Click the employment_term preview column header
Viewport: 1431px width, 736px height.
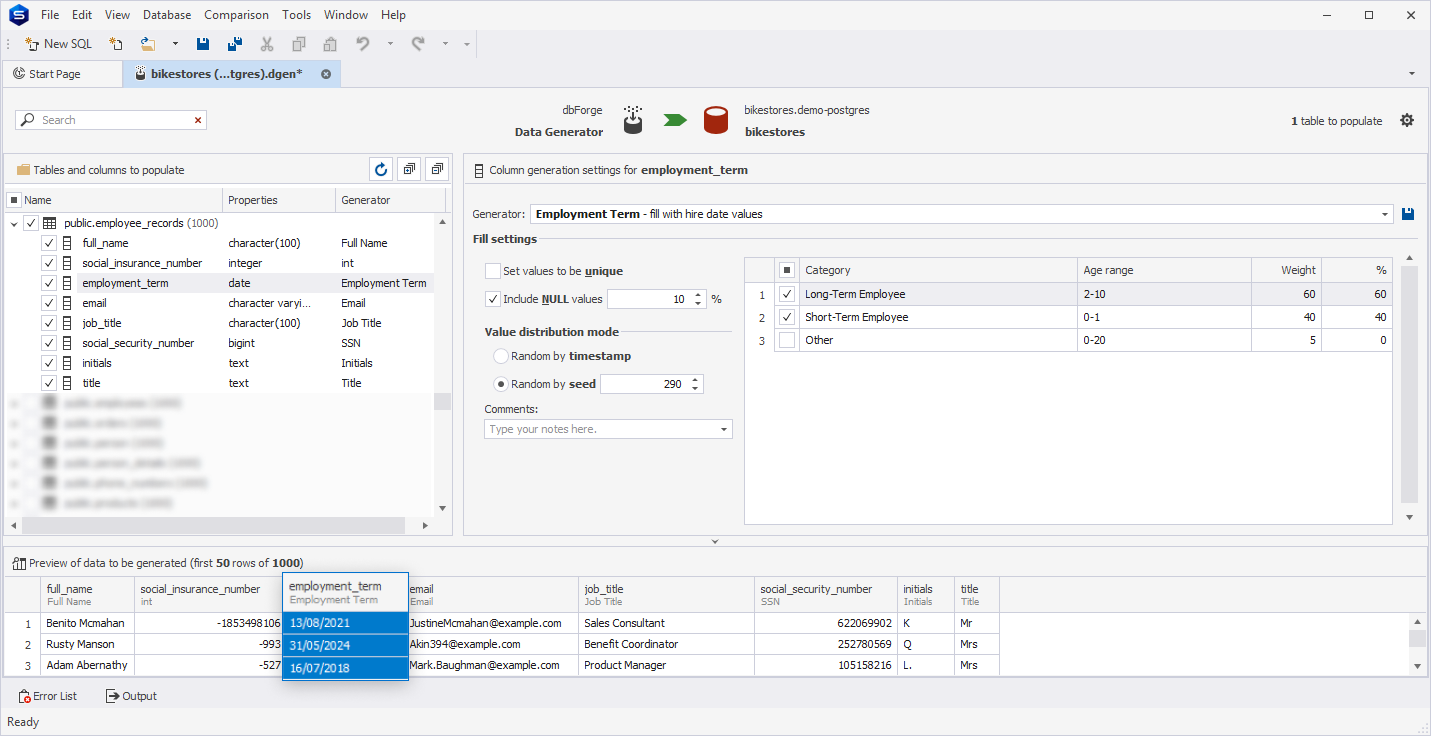pos(345,593)
